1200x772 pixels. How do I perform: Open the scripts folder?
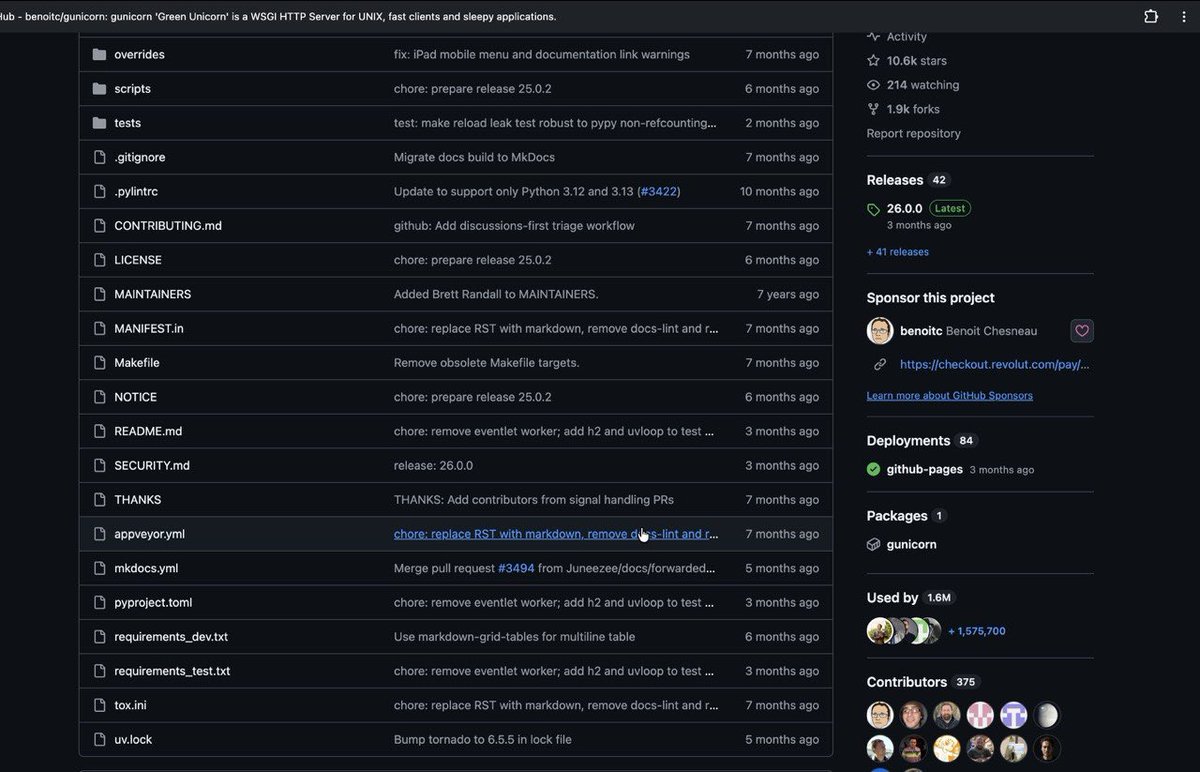pyautogui.click(x=132, y=88)
